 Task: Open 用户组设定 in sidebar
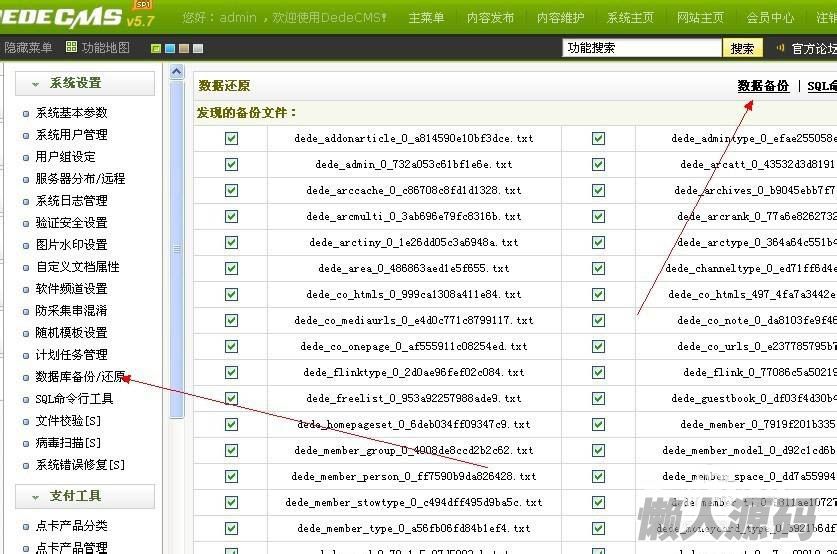66,156
